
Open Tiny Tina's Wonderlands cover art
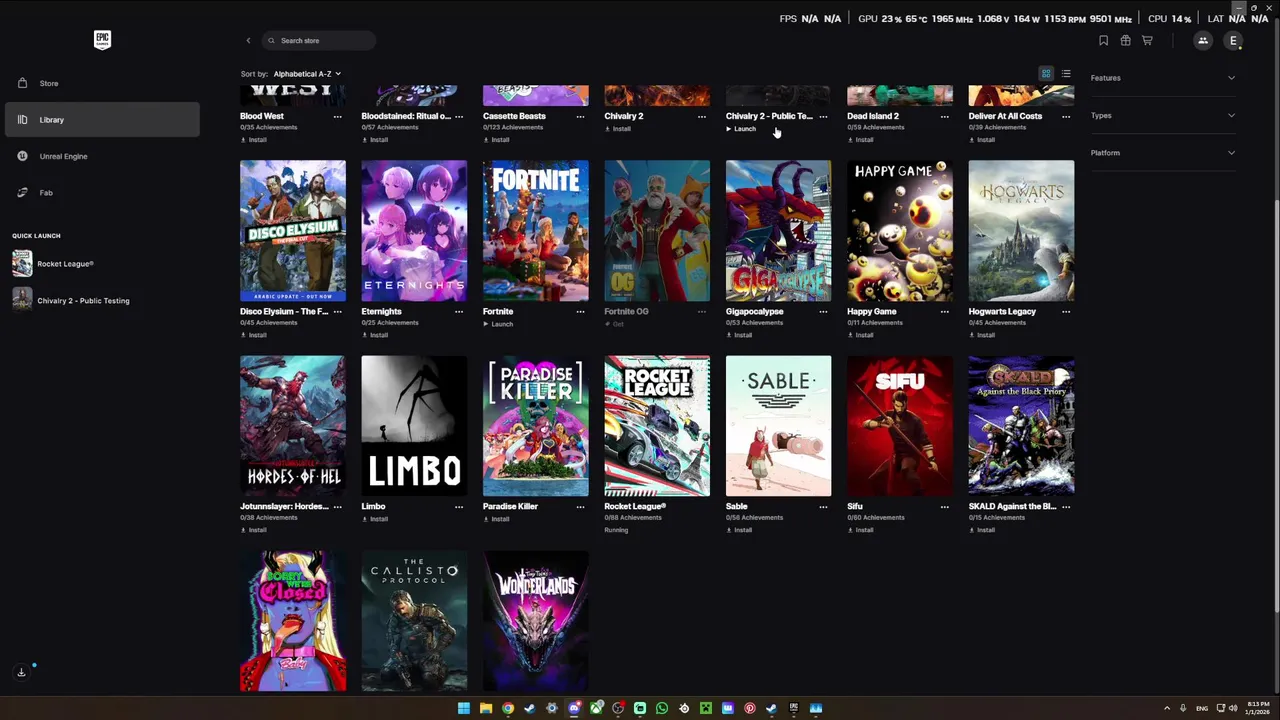tap(536, 621)
